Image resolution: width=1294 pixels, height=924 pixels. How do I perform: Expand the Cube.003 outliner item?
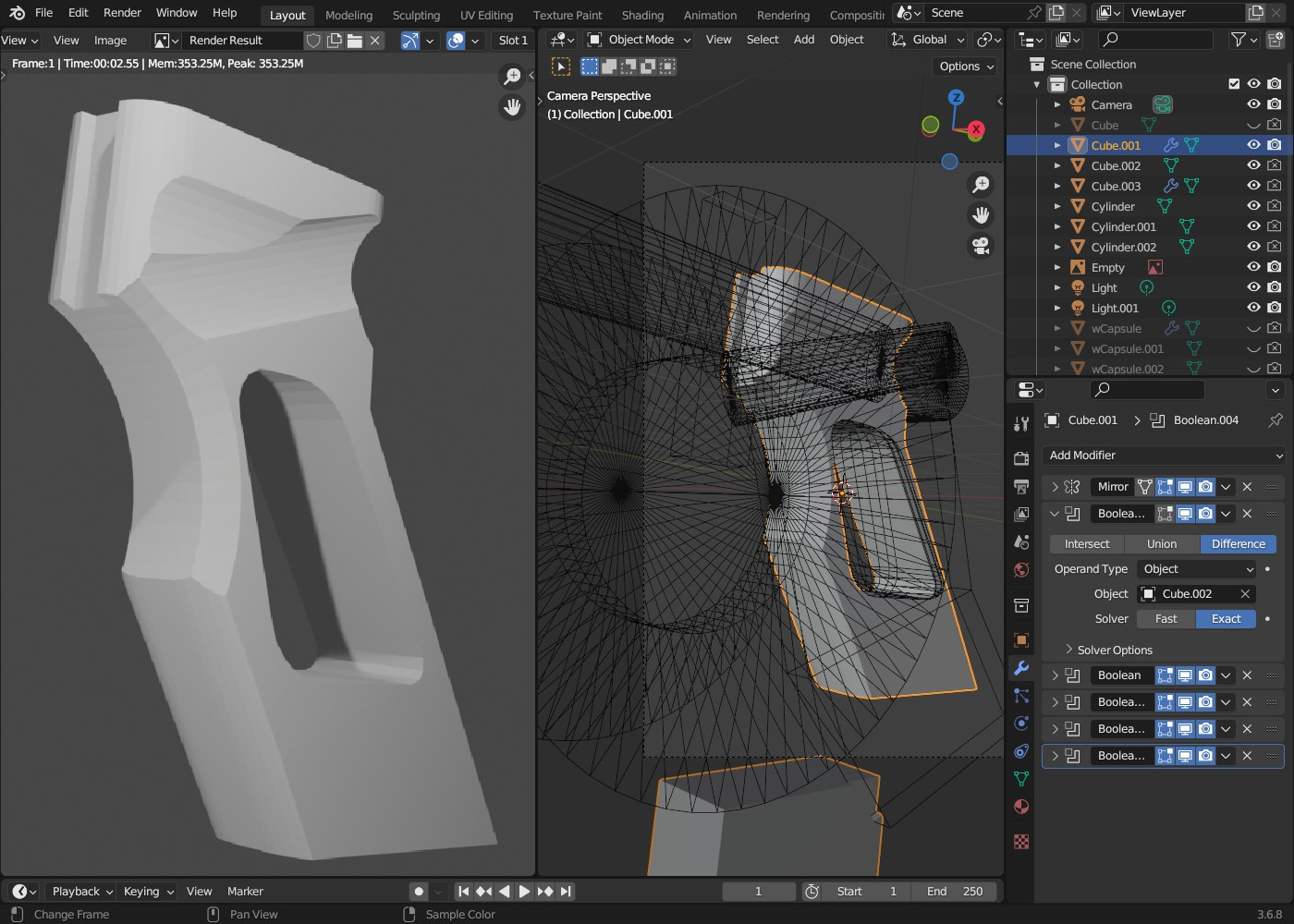click(1057, 186)
